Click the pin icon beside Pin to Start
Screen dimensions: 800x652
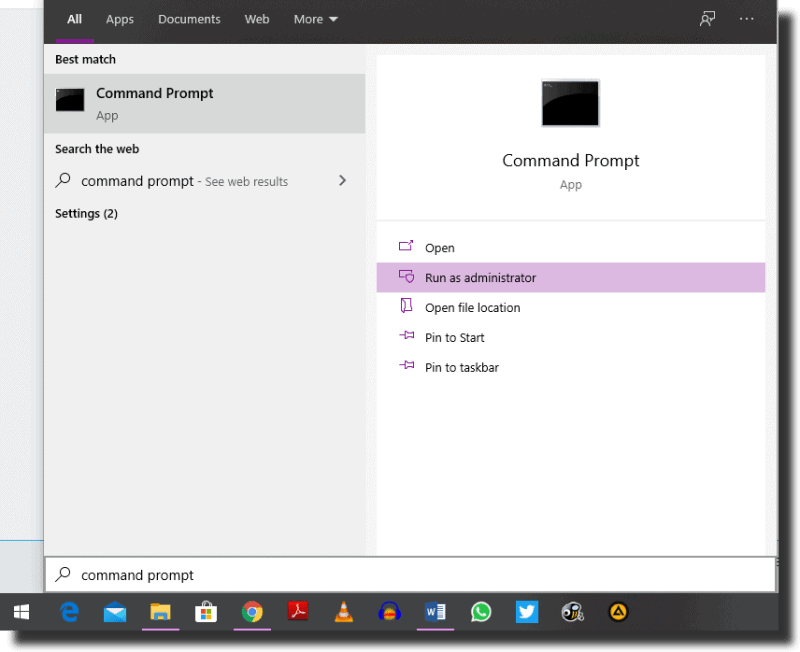(x=406, y=336)
